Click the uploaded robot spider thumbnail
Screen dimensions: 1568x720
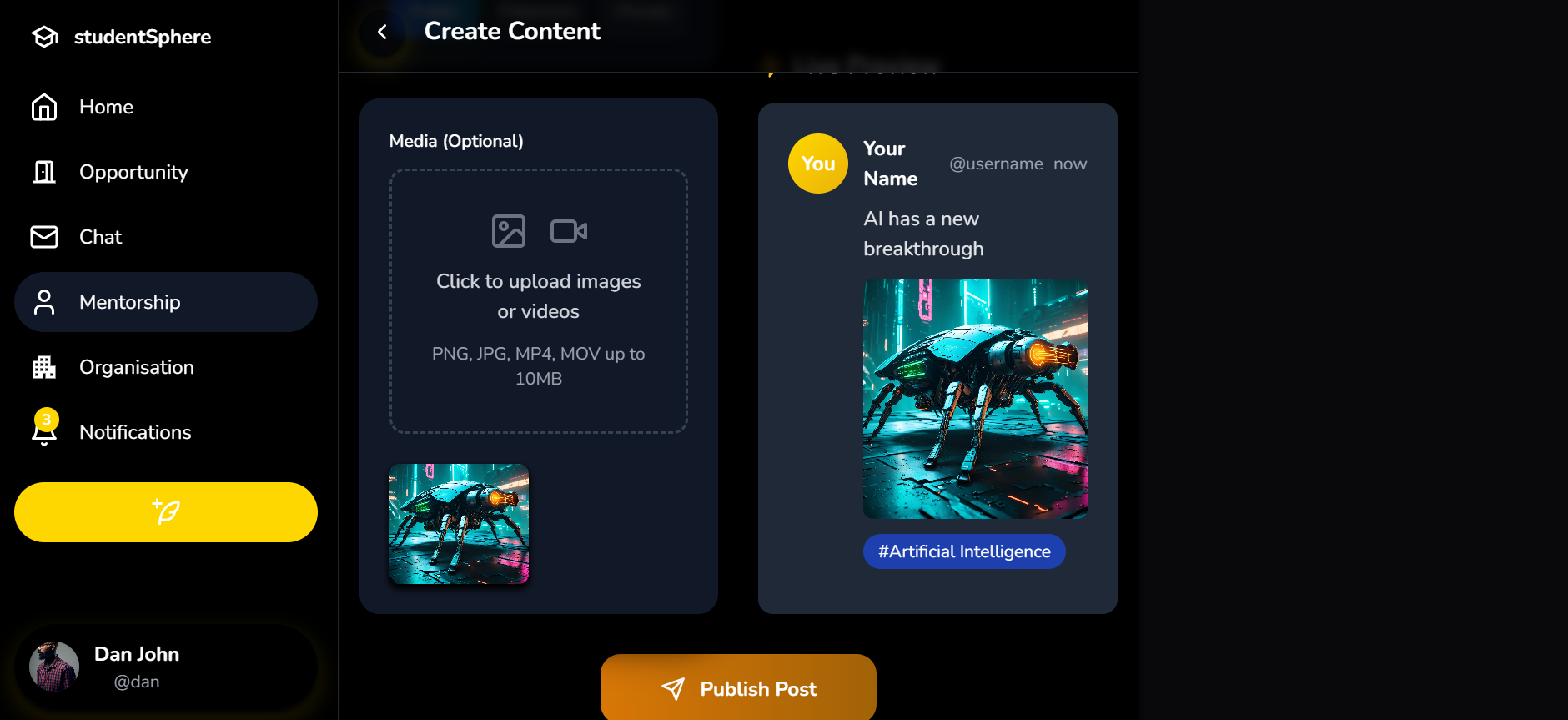coord(459,524)
